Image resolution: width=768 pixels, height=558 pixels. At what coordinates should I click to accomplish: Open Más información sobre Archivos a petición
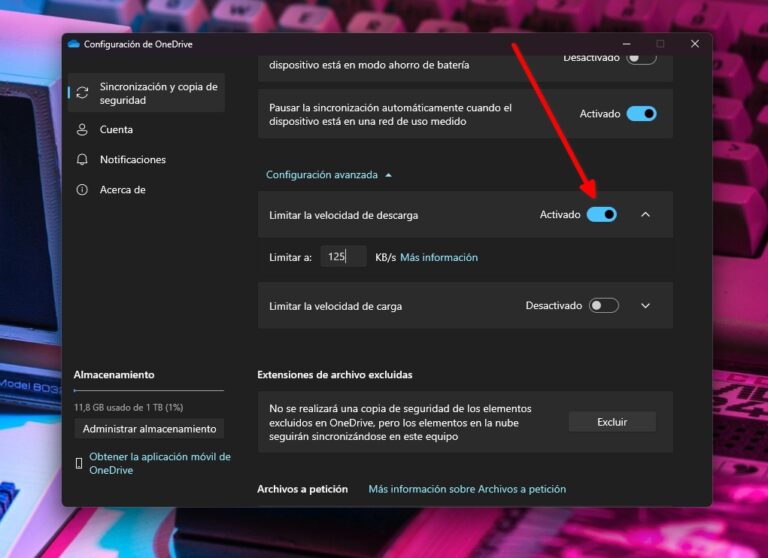click(x=467, y=489)
